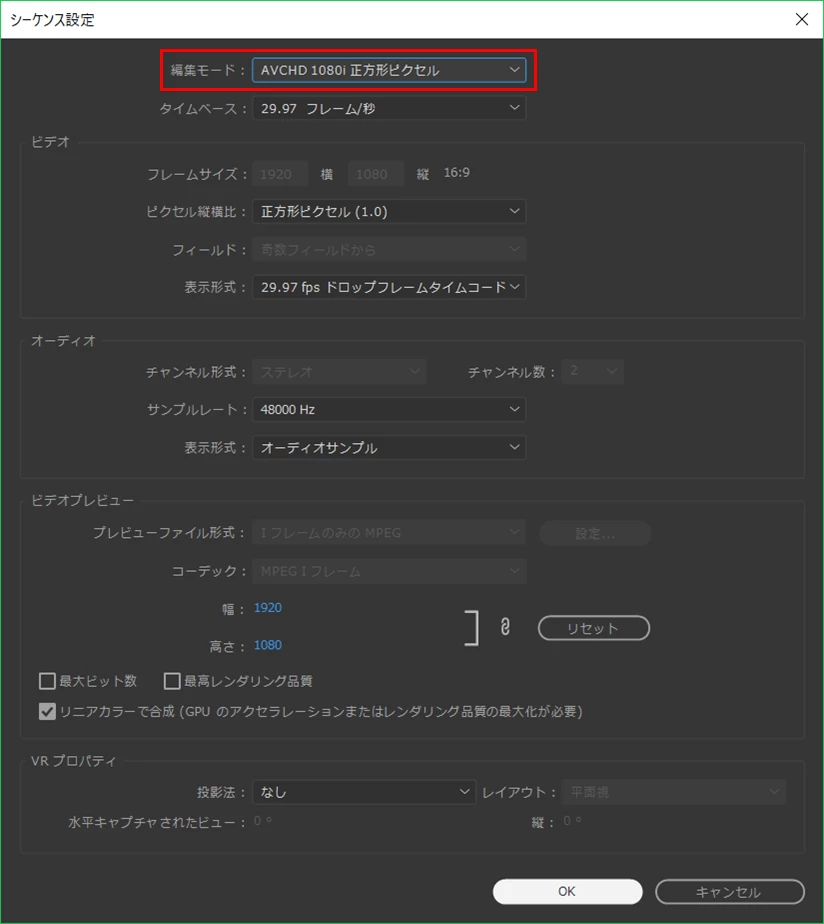Click the 16:9 aspect ratio text
This screenshot has height=924, width=824.
point(457,173)
